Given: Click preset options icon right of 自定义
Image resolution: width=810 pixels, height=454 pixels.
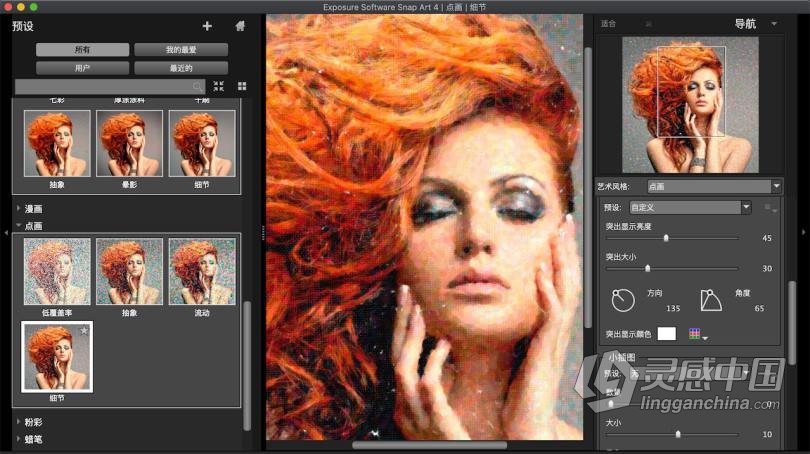Looking at the screenshot, I should (x=770, y=208).
